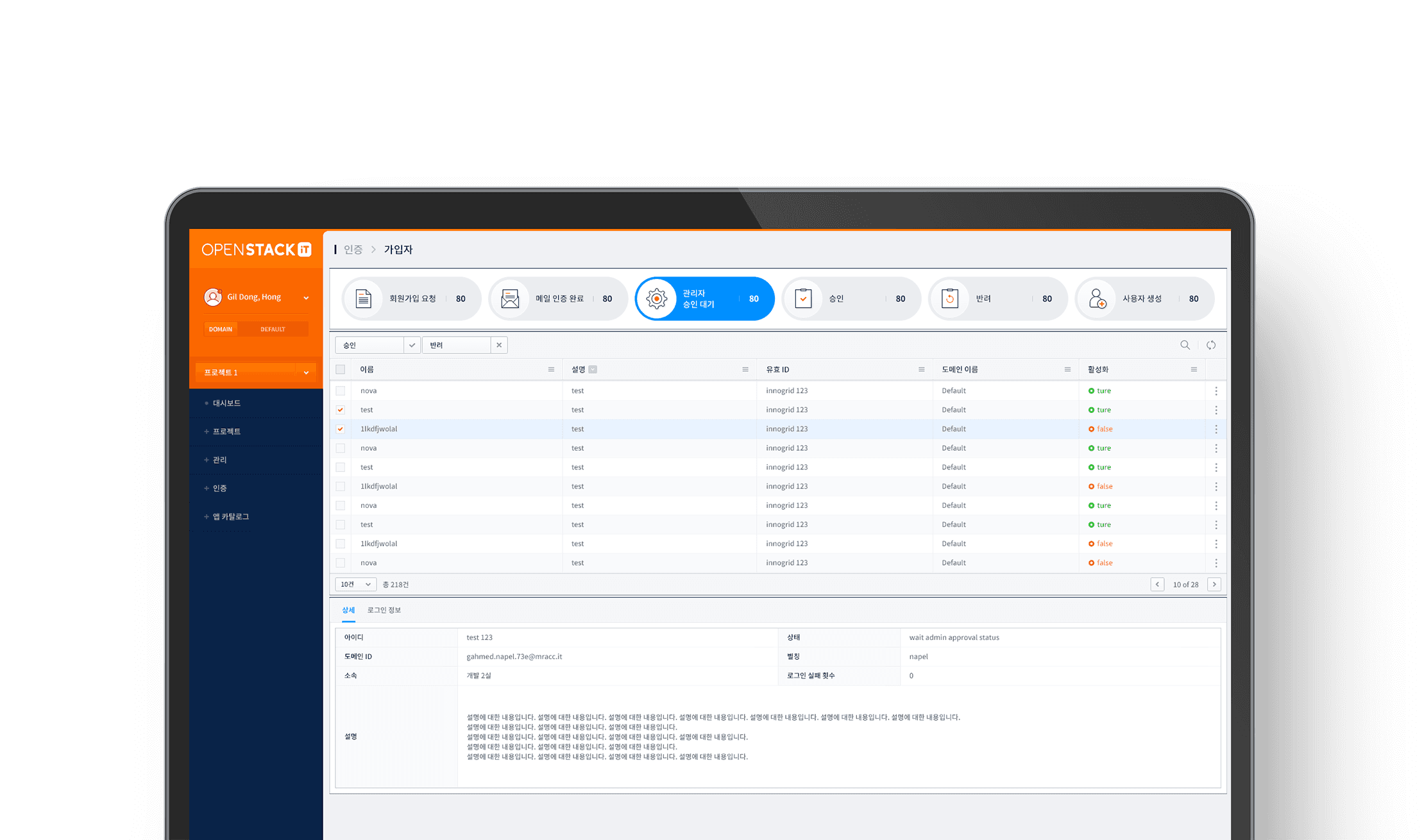Go to next page arrow
The width and height of the screenshot is (1424, 840).
pyautogui.click(x=1214, y=584)
